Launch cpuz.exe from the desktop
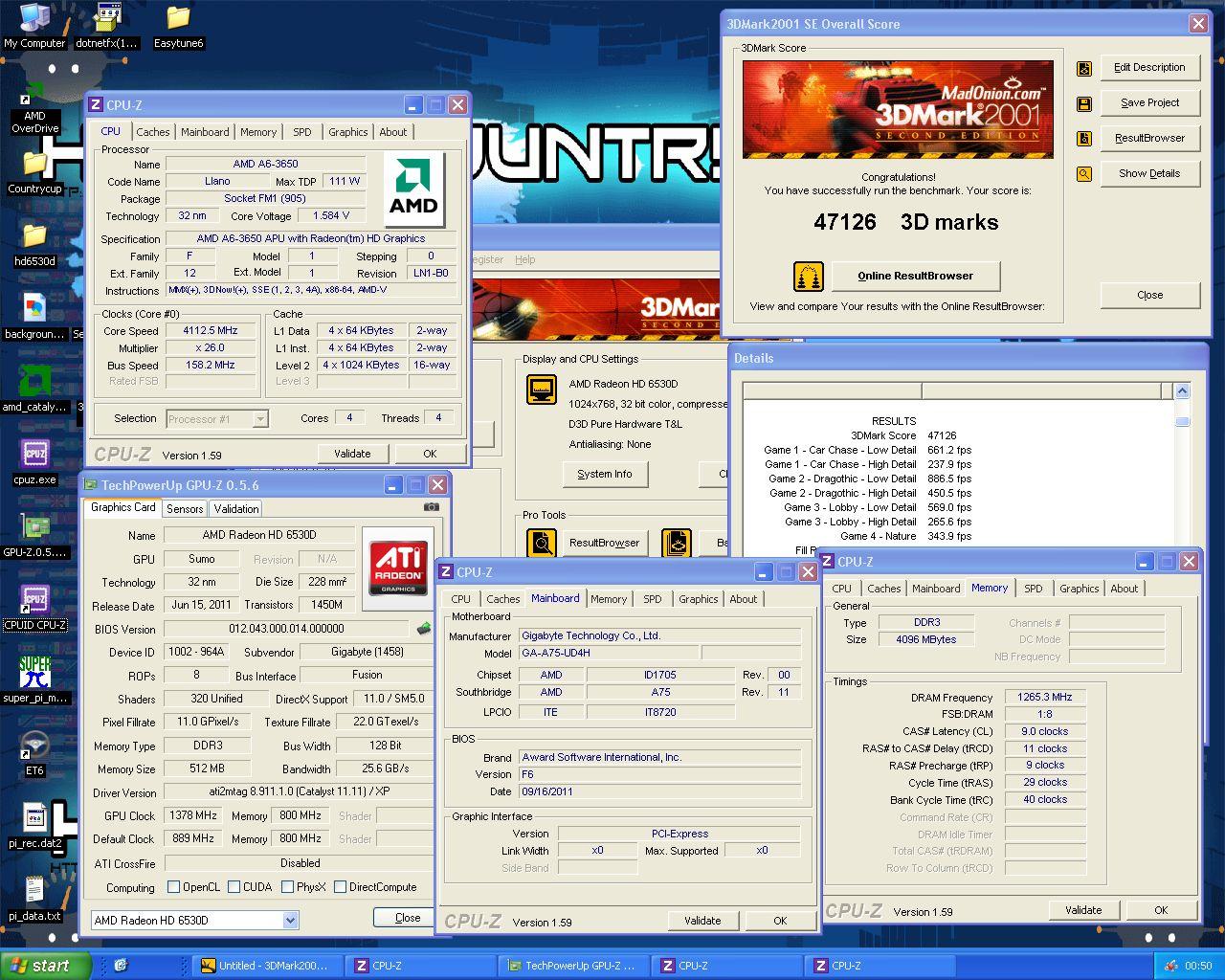 pos(34,462)
